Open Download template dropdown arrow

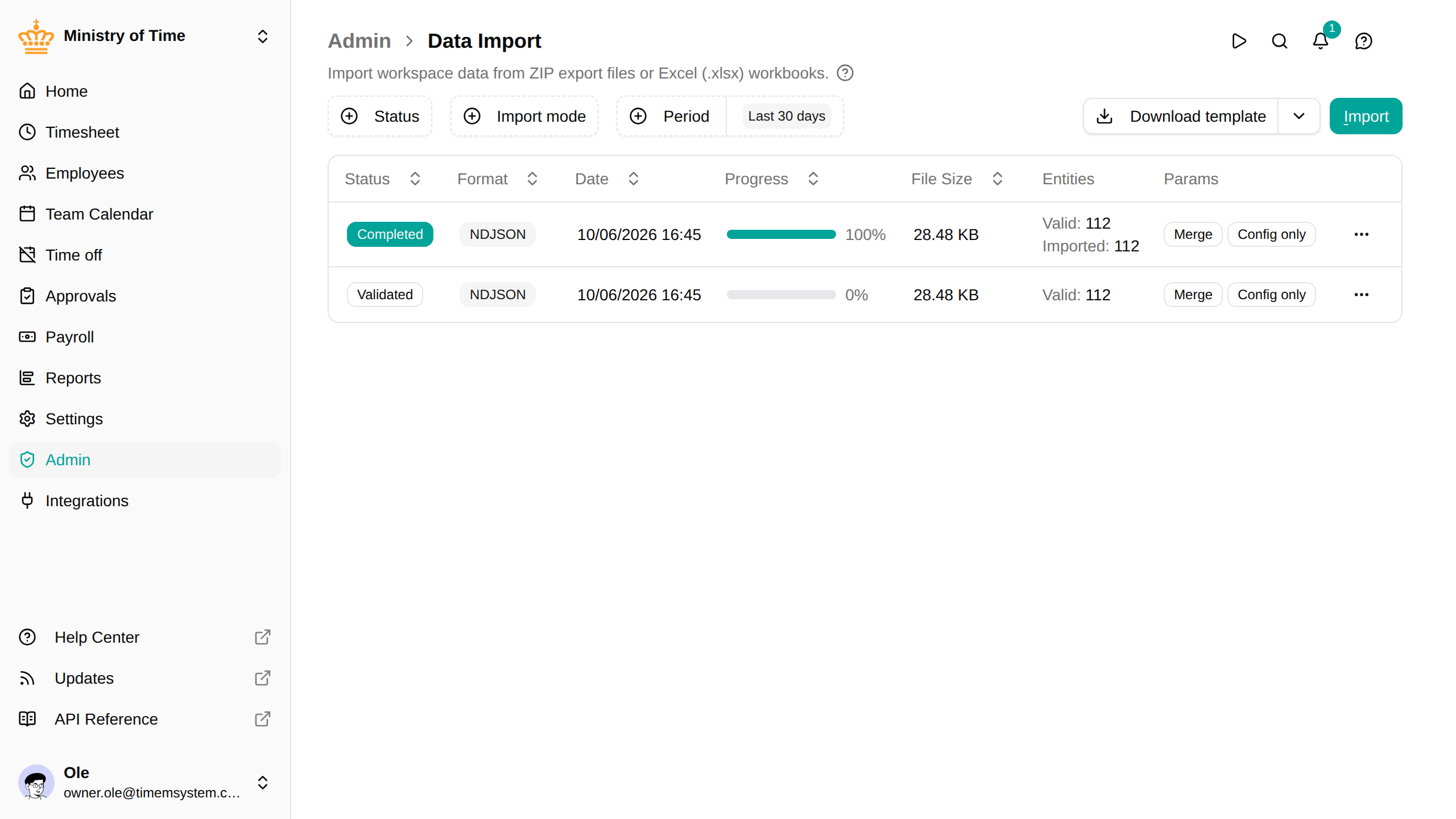coord(1299,116)
